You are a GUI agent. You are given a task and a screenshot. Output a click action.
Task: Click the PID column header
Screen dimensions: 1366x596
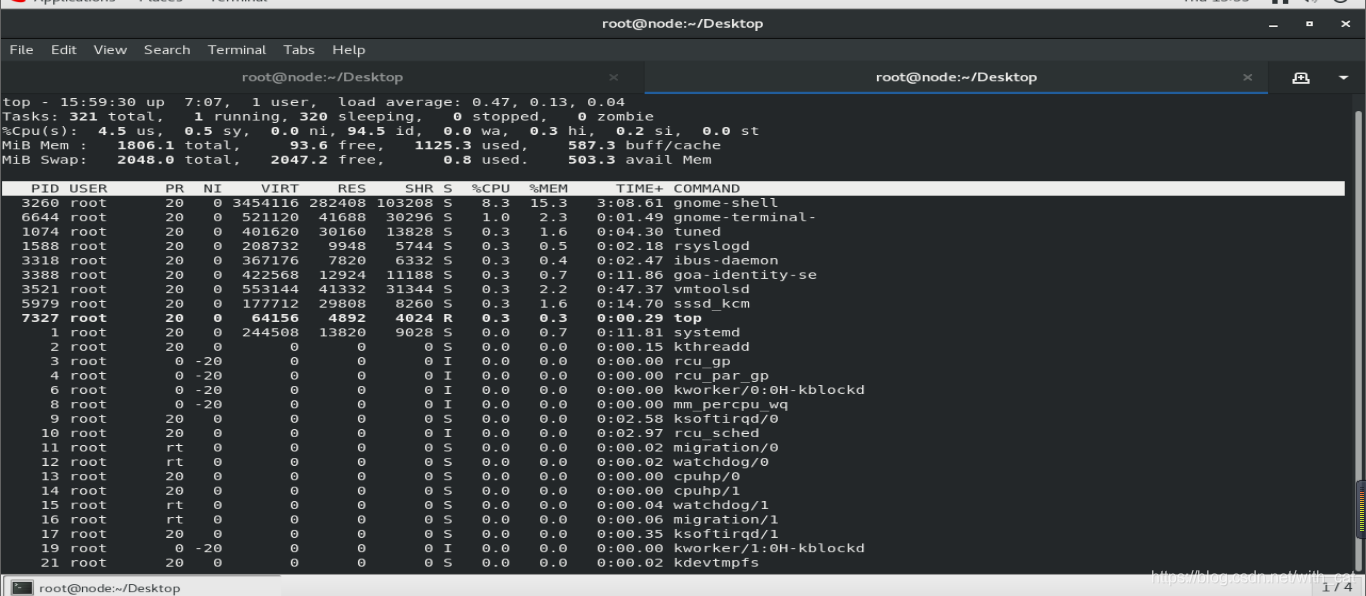click(45, 189)
